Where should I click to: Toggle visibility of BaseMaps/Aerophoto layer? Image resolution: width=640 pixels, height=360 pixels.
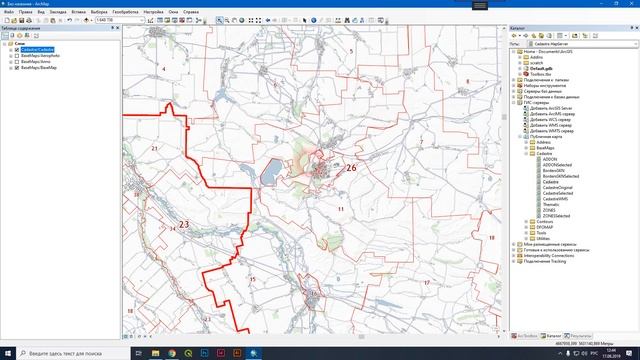17,56
